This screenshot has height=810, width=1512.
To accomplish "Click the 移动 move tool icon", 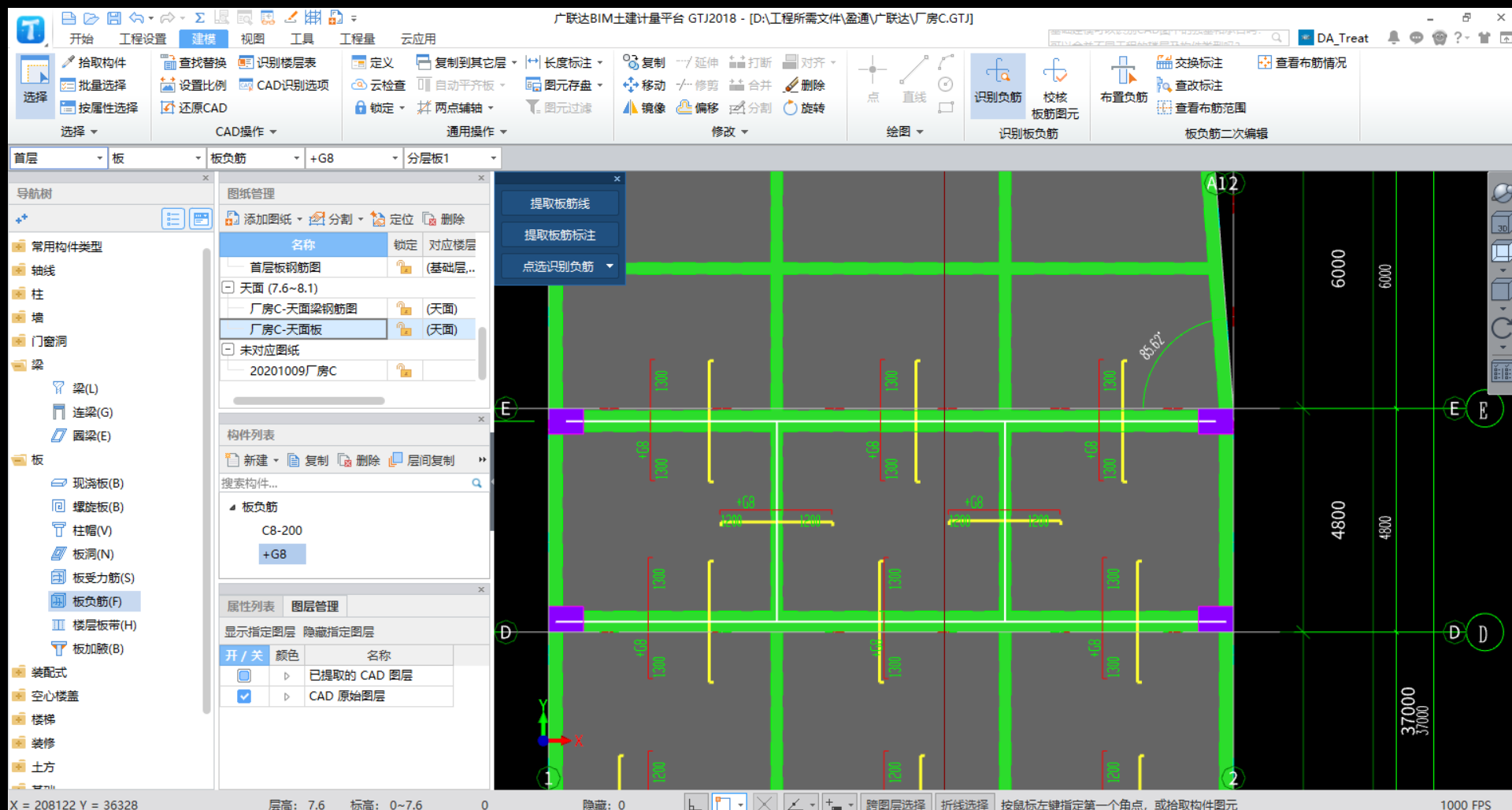I will pos(631,85).
